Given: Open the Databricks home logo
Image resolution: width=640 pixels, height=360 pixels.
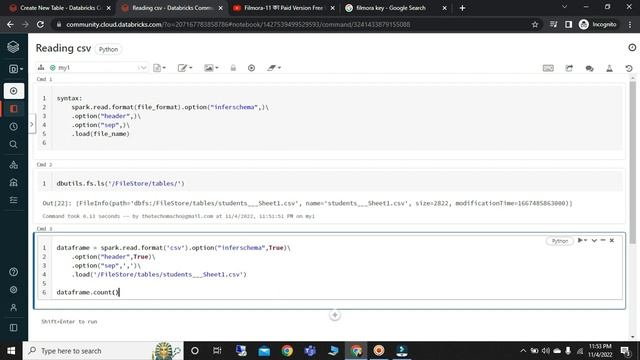Looking at the screenshot, I should [x=13, y=47].
